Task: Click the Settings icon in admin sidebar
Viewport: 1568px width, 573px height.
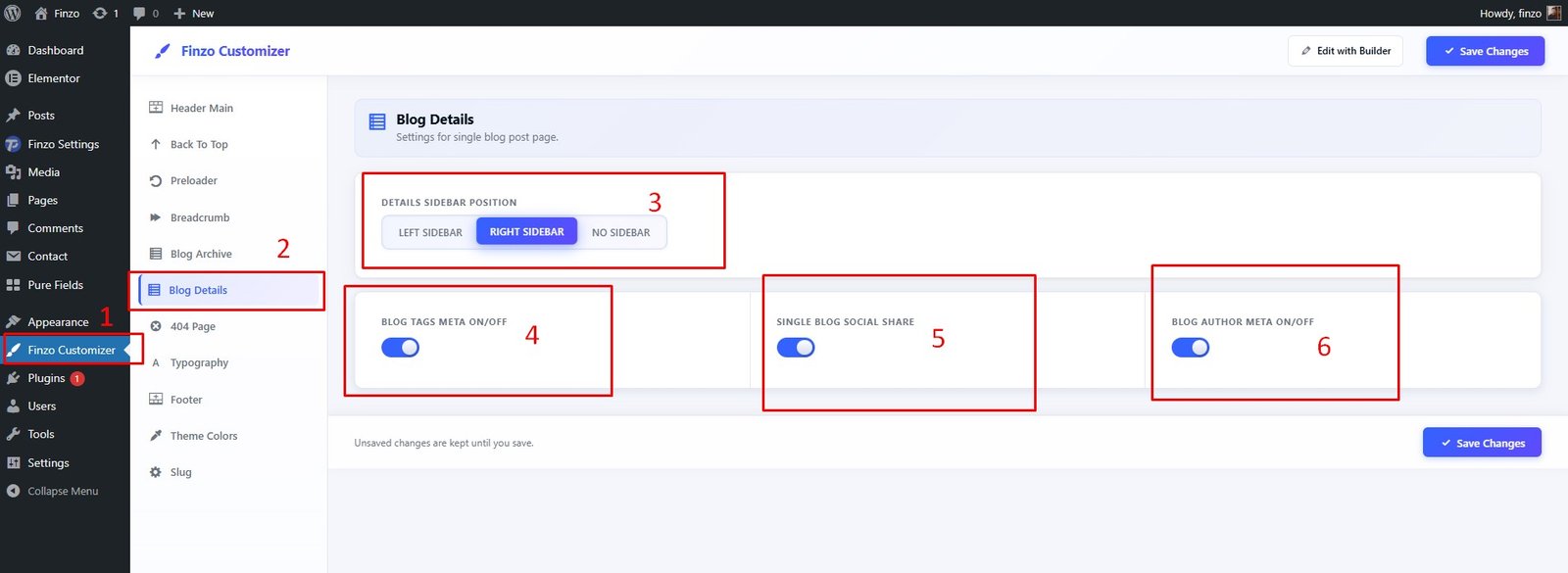Action: (x=13, y=463)
